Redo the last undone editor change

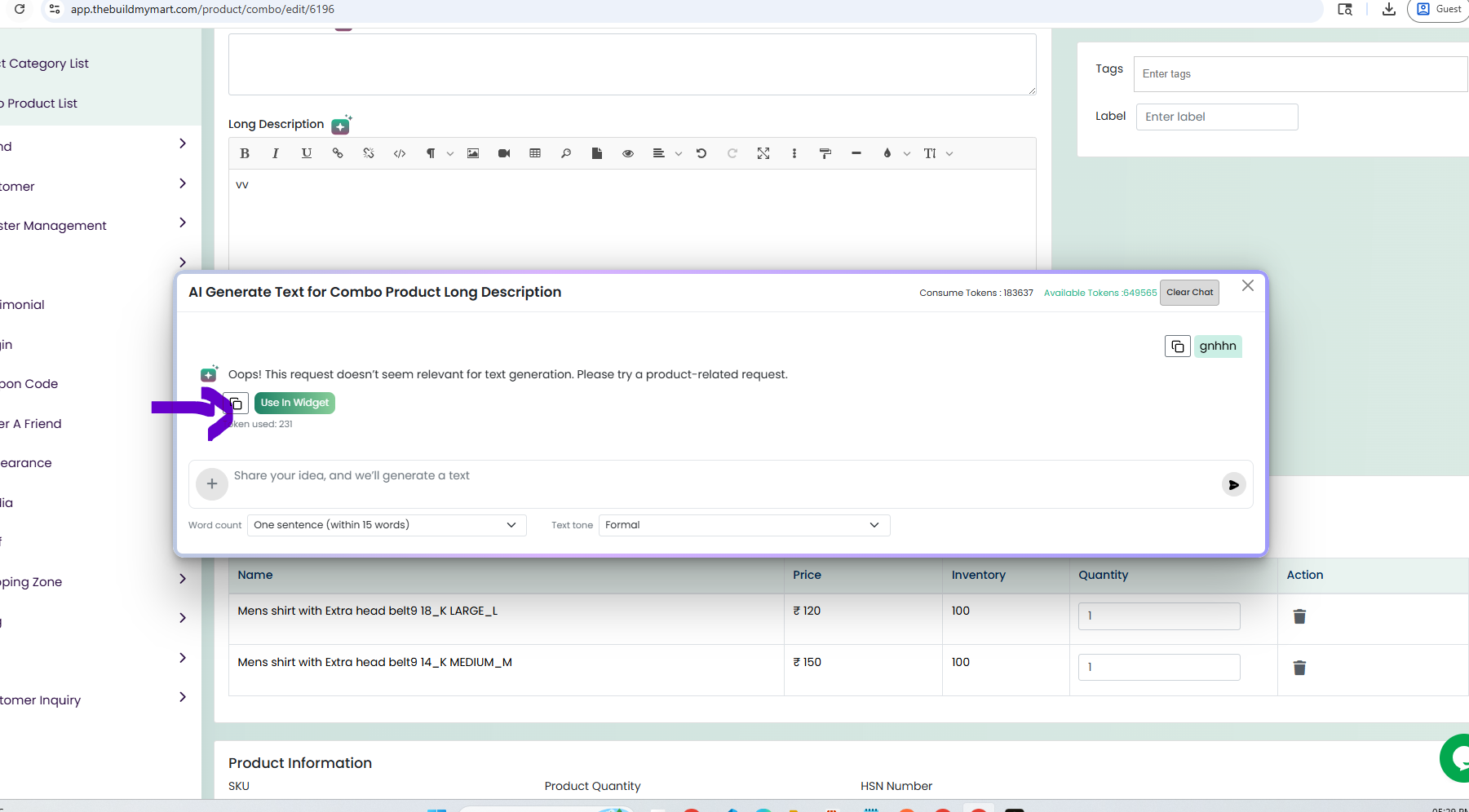(x=732, y=153)
